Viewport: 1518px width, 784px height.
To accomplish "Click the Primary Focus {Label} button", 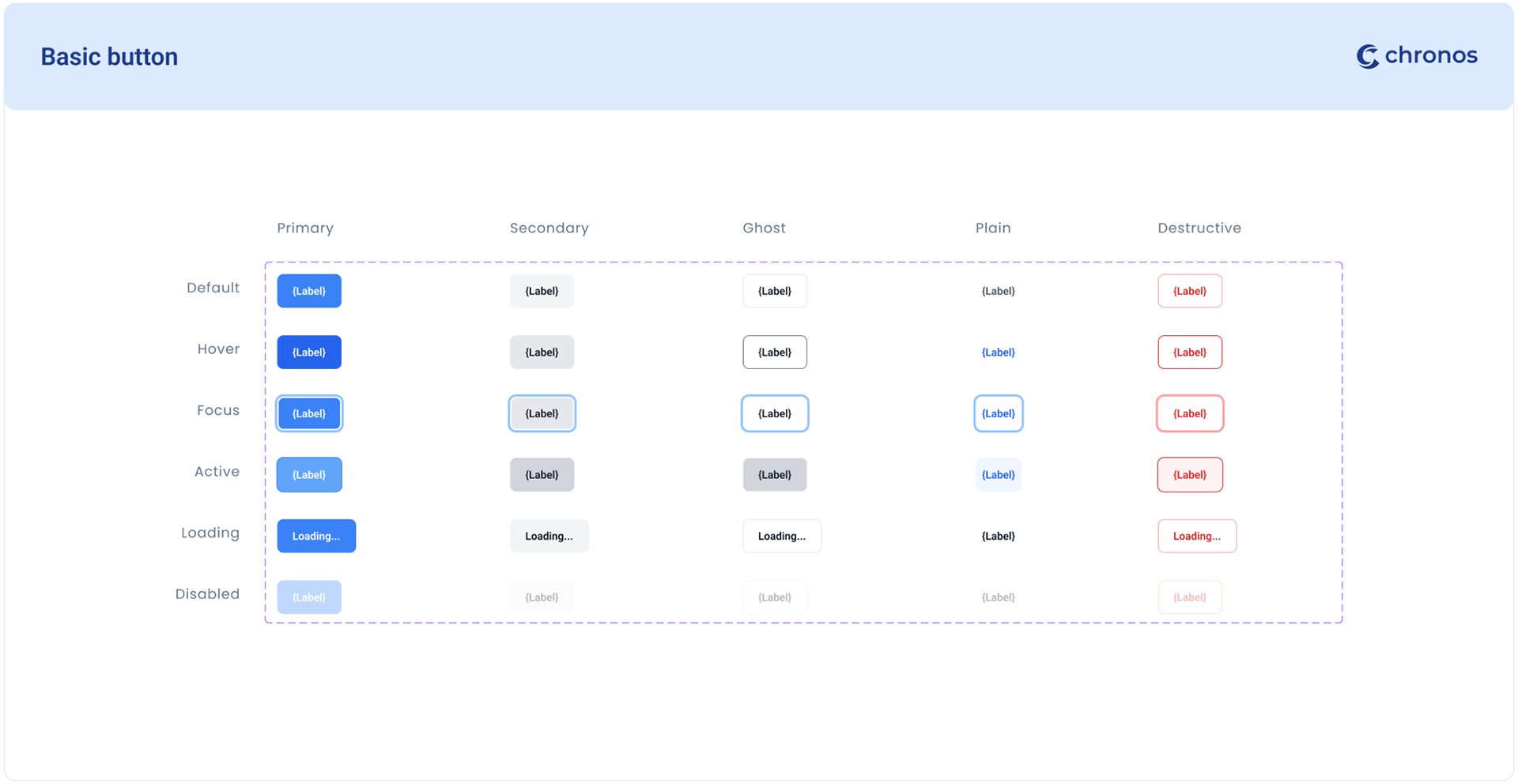I will click(309, 413).
